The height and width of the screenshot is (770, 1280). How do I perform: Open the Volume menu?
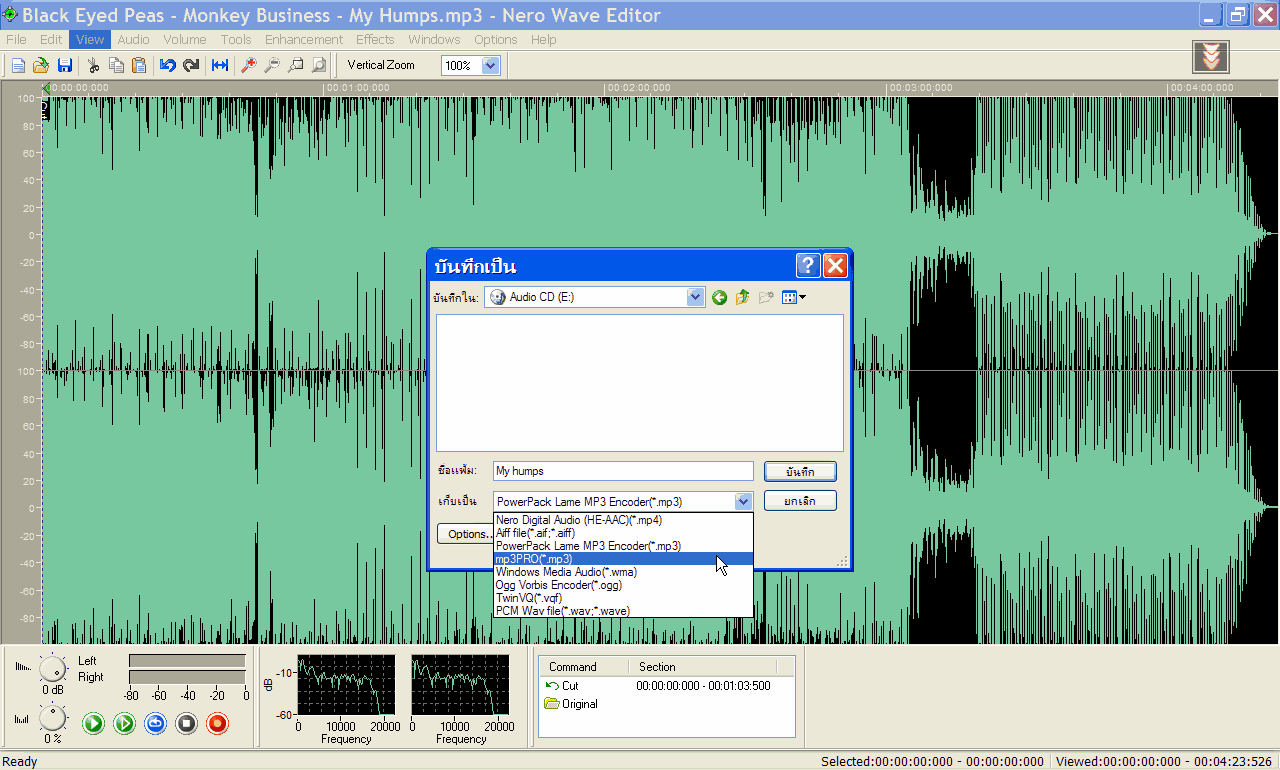[185, 40]
